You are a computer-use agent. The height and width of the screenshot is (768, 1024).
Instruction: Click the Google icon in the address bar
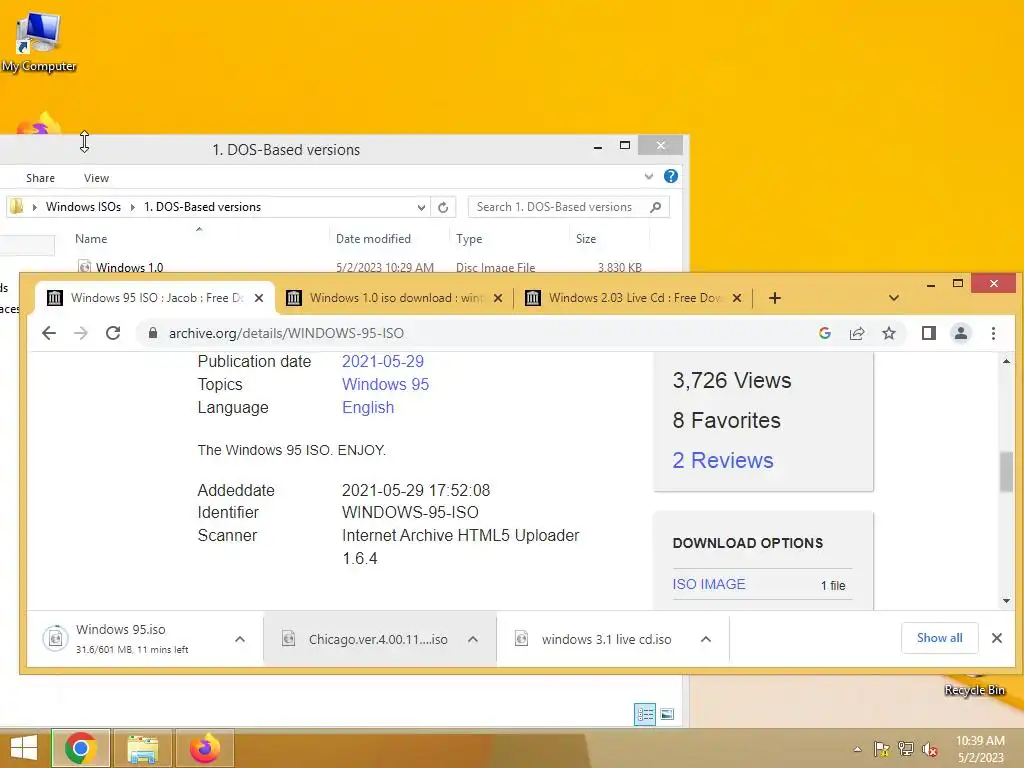tap(825, 333)
